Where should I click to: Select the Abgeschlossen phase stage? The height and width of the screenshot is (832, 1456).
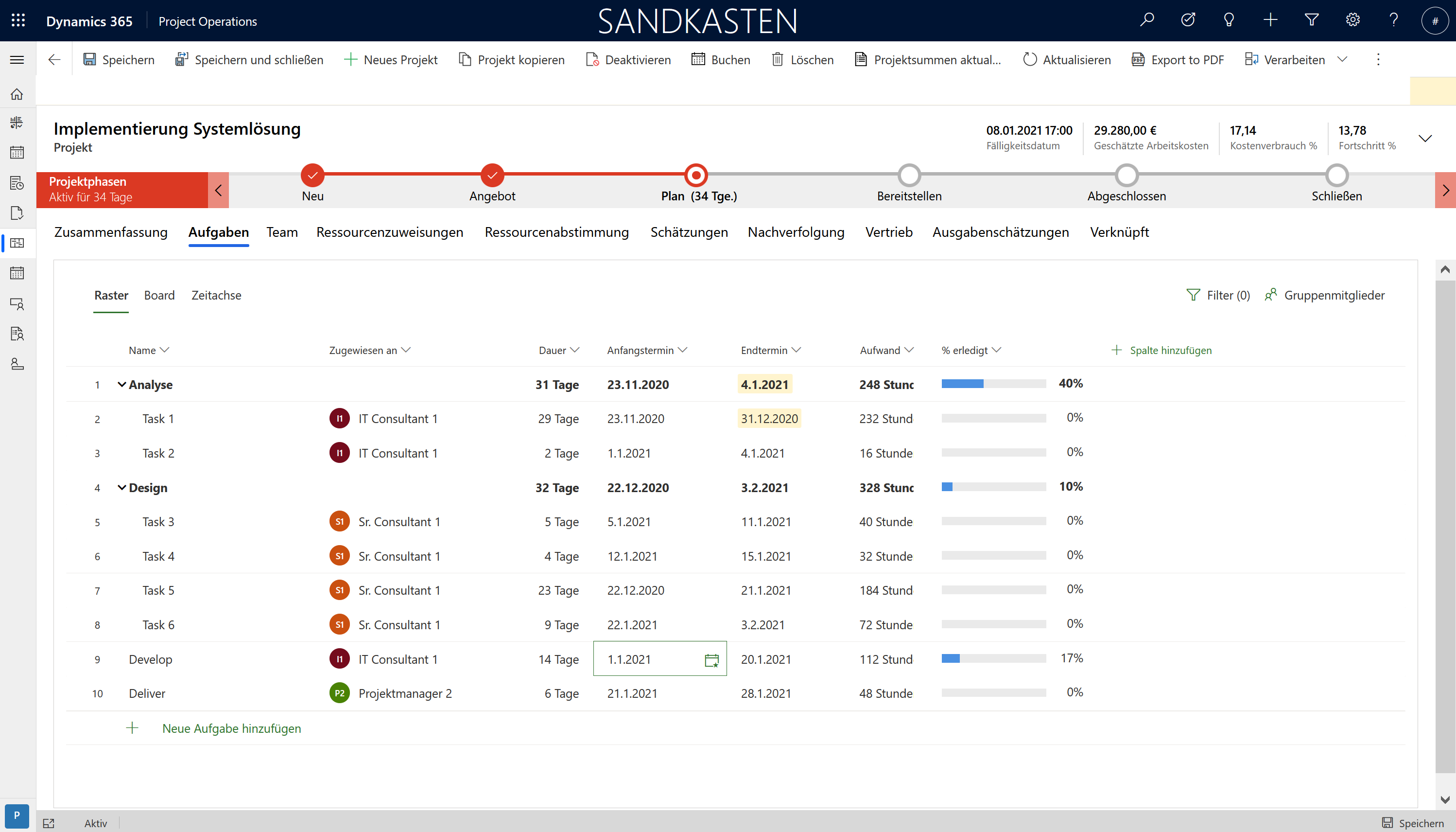pyautogui.click(x=1127, y=176)
